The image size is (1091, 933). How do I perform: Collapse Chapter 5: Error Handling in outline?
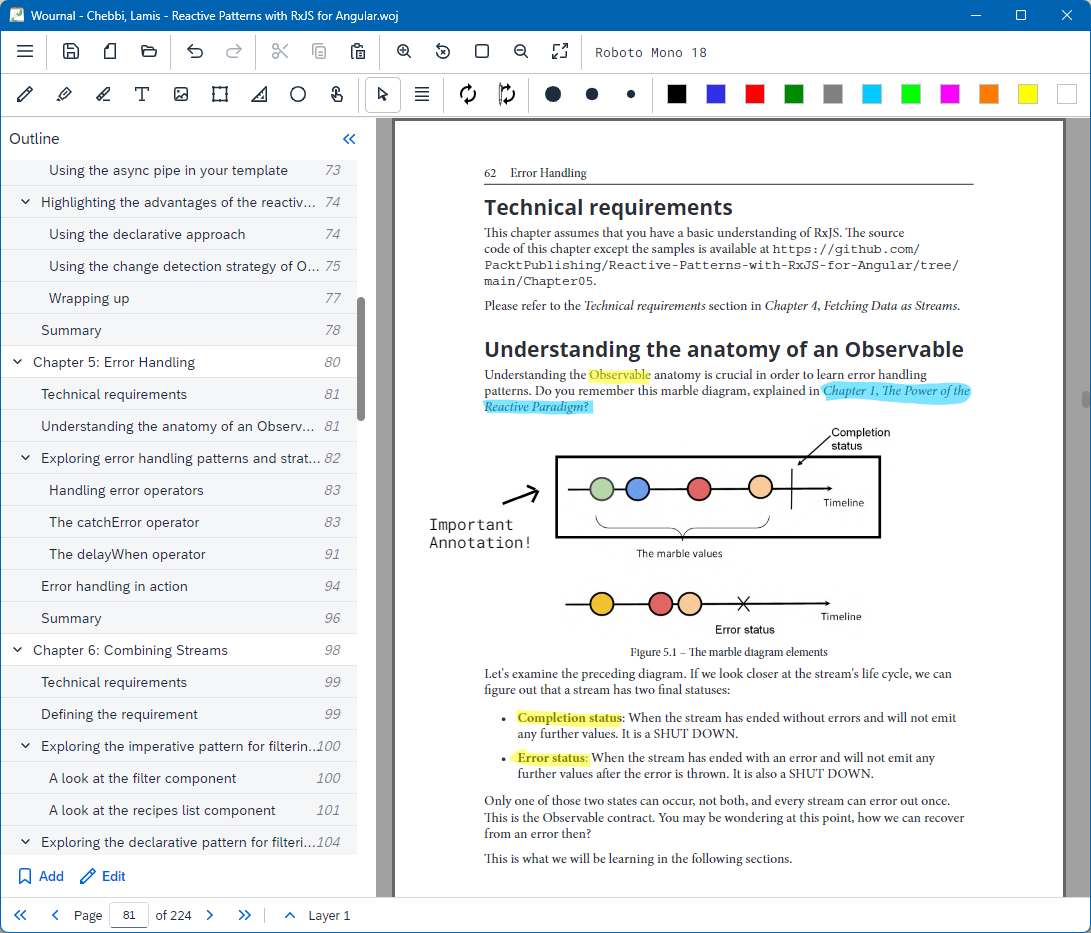pyautogui.click(x=17, y=362)
